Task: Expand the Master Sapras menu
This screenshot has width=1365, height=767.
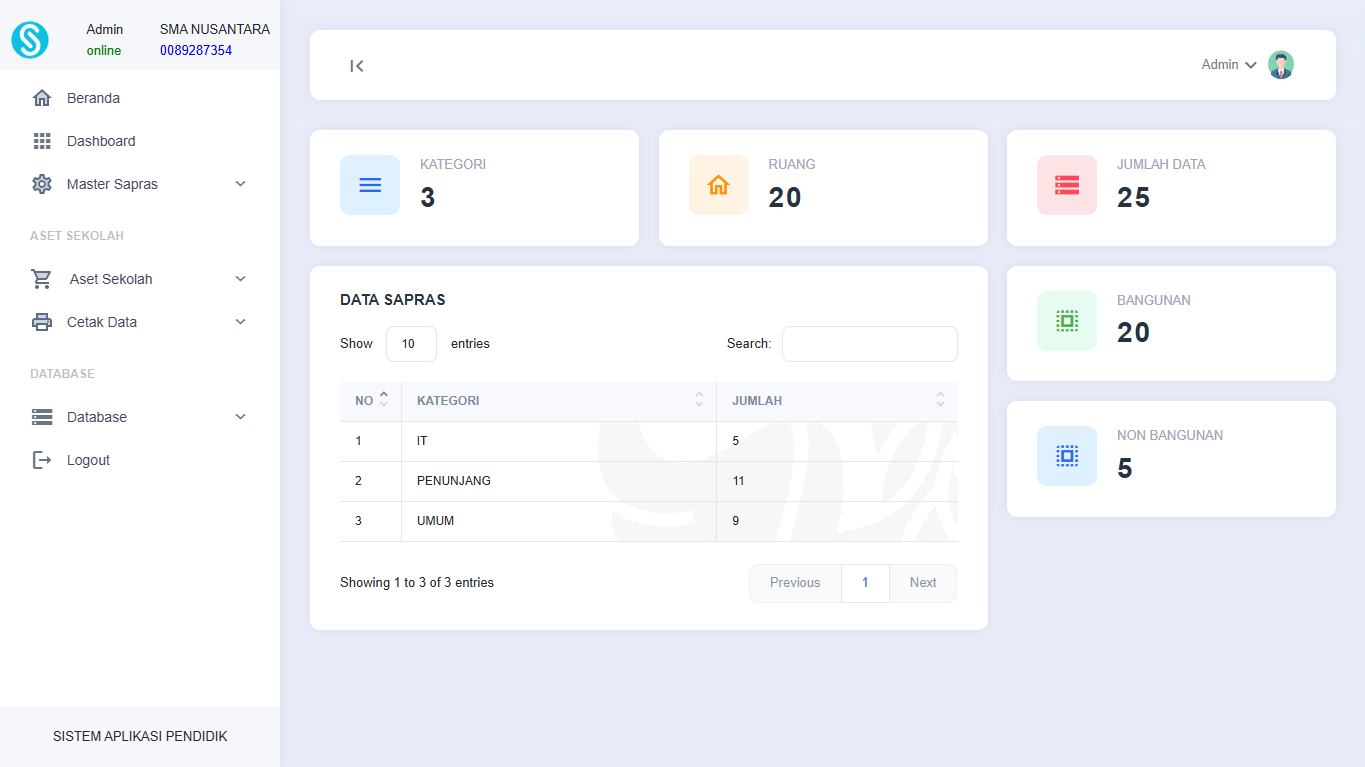Action: pyautogui.click(x=140, y=184)
